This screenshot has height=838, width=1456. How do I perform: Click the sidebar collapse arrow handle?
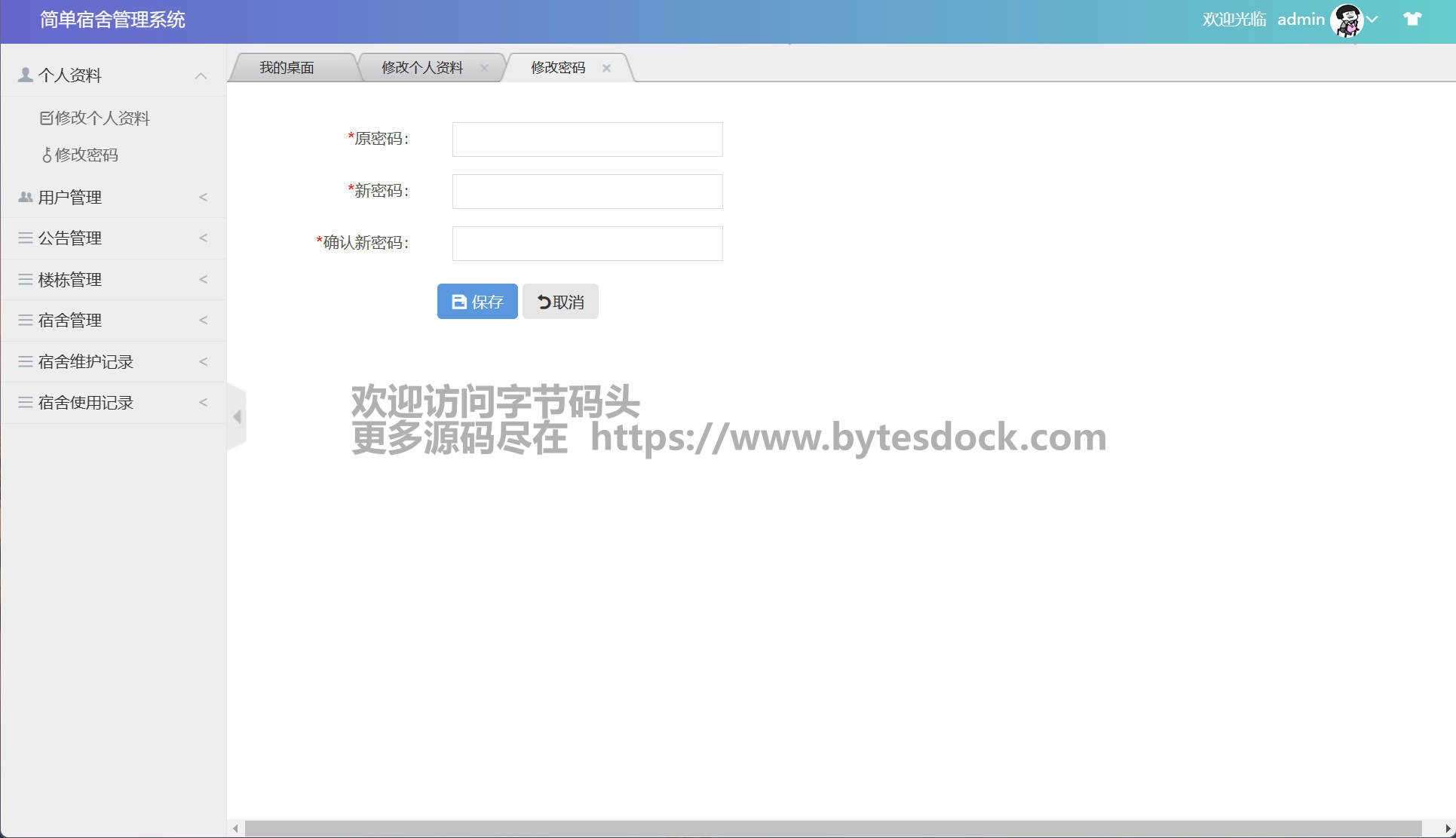pyautogui.click(x=237, y=416)
